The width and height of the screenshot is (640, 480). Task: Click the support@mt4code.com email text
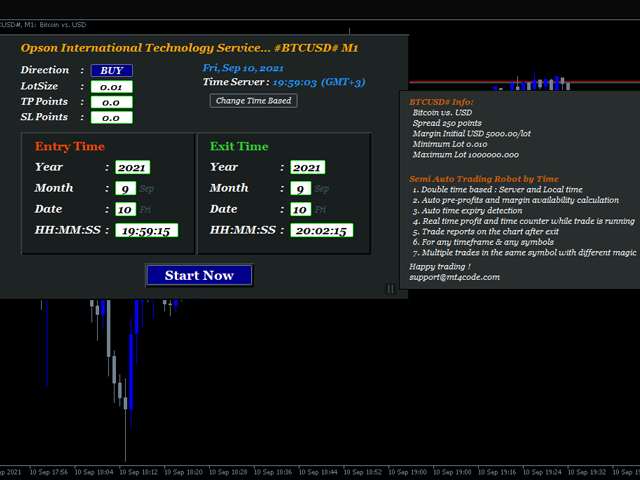pos(454,277)
